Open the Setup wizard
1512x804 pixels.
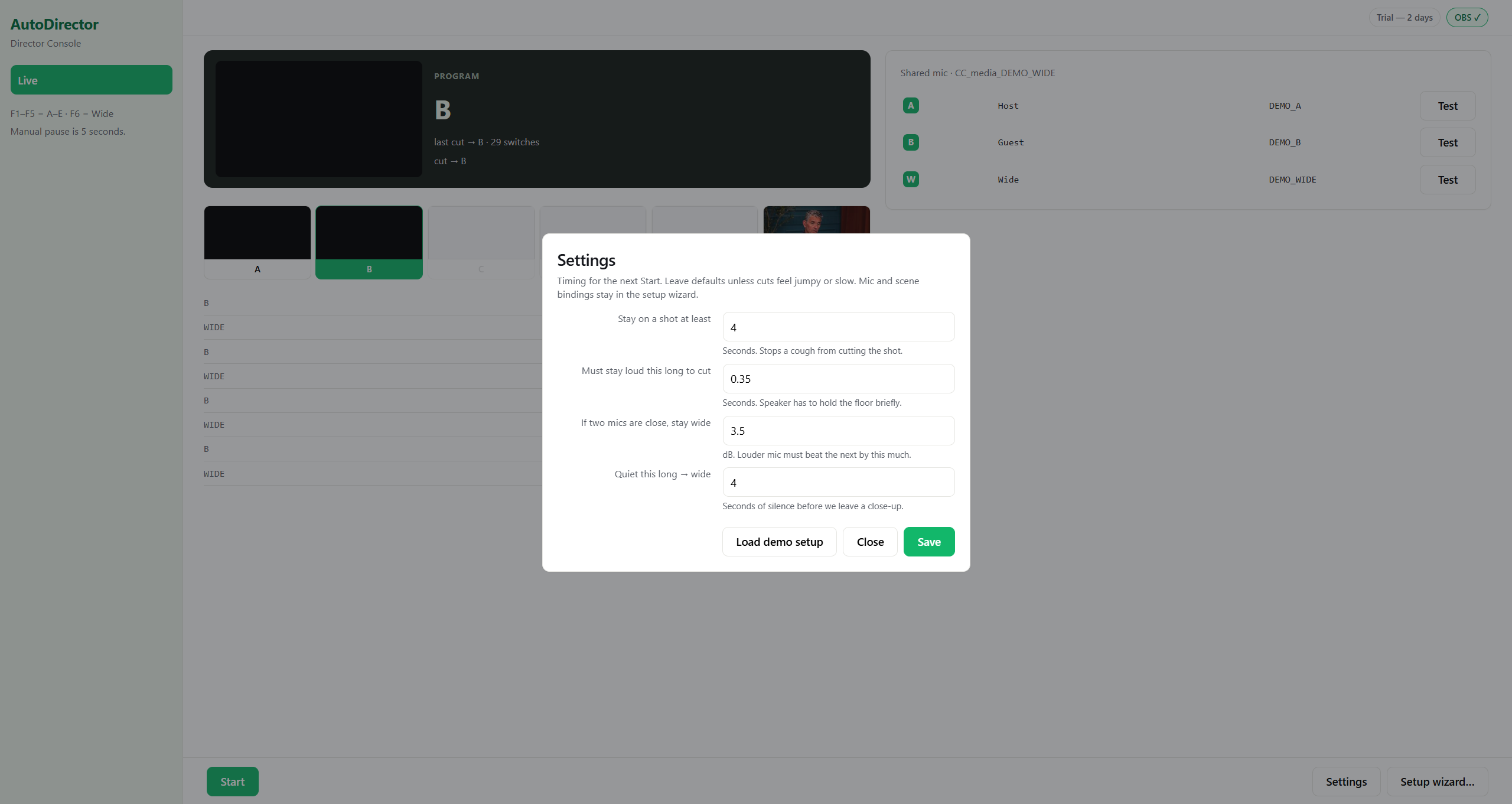pos(1438,782)
